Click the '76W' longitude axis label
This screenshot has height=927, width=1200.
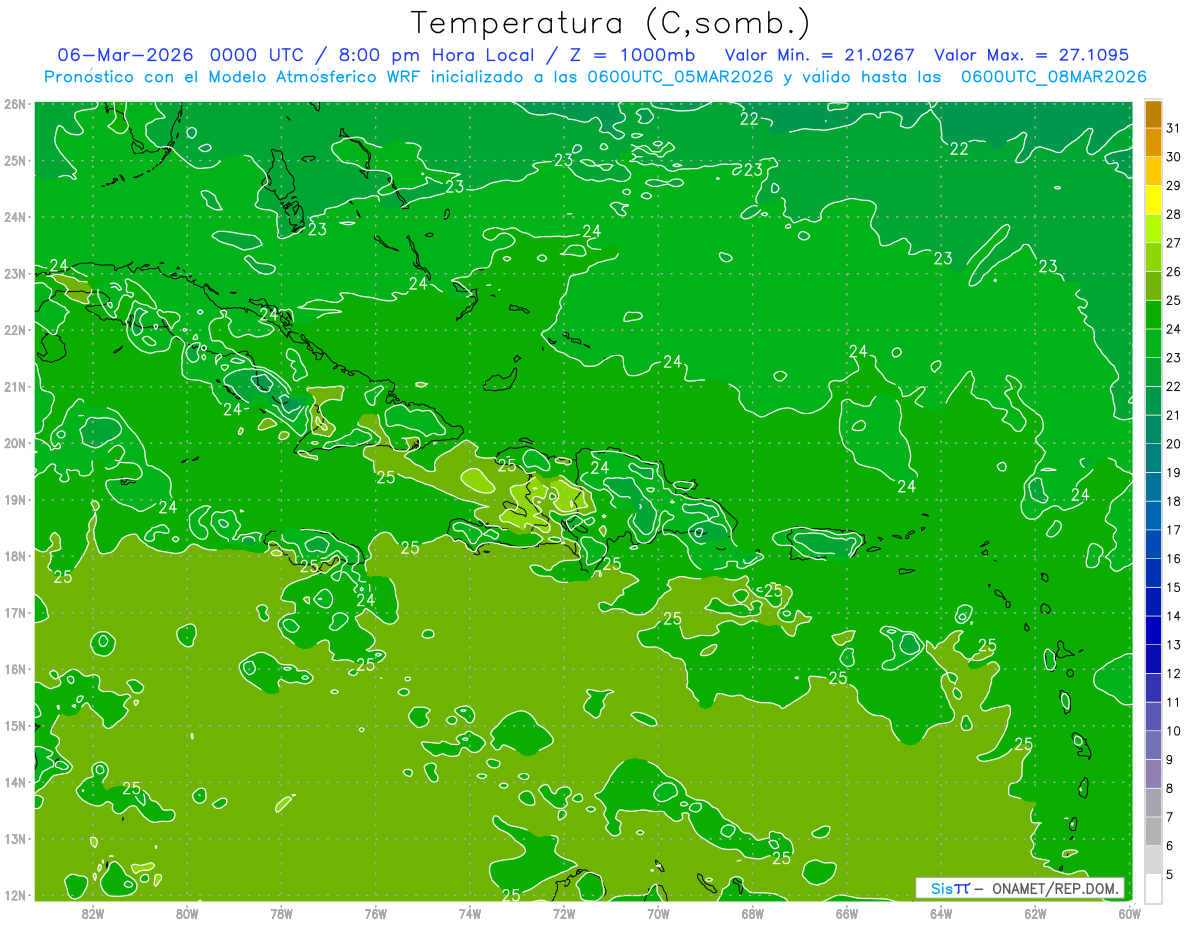(x=375, y=913)
